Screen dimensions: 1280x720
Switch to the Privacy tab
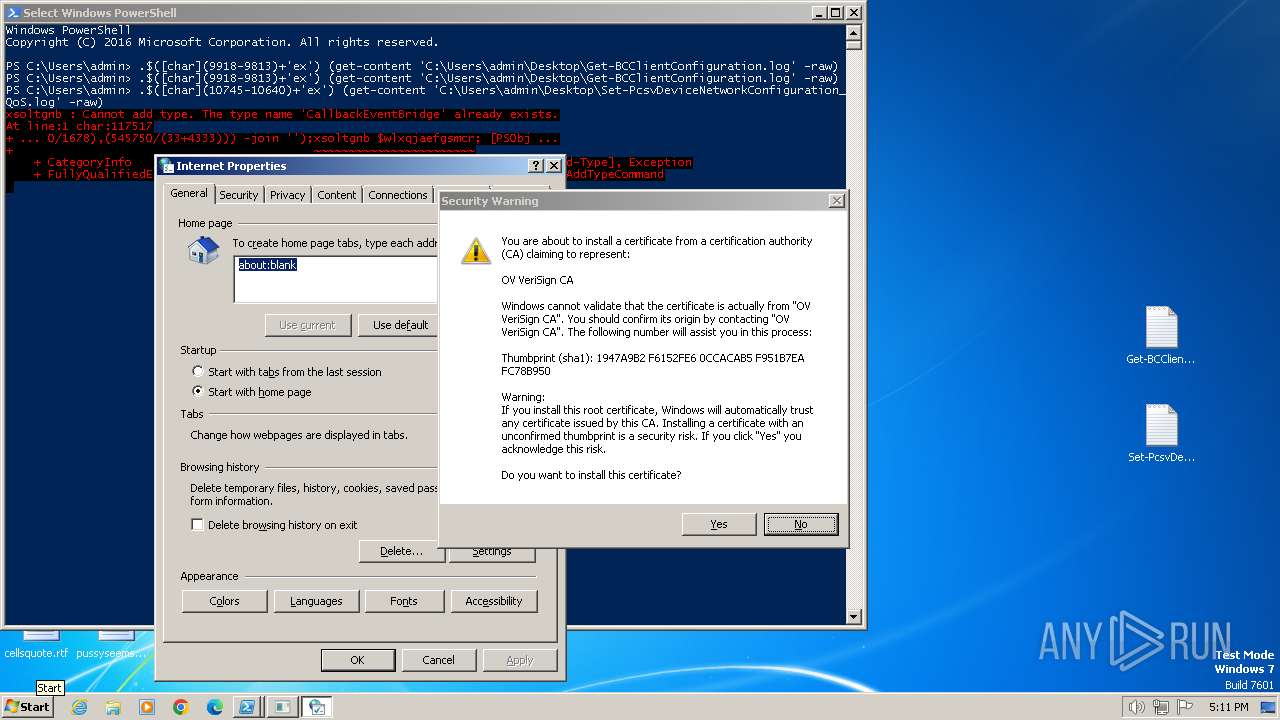(287, 195)
